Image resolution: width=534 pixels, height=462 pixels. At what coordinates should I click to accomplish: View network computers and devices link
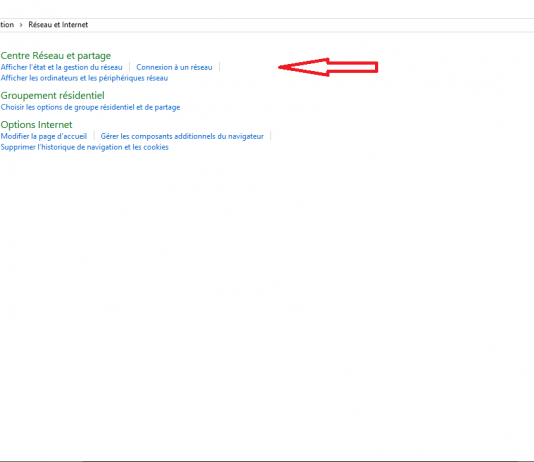point(84,78)
